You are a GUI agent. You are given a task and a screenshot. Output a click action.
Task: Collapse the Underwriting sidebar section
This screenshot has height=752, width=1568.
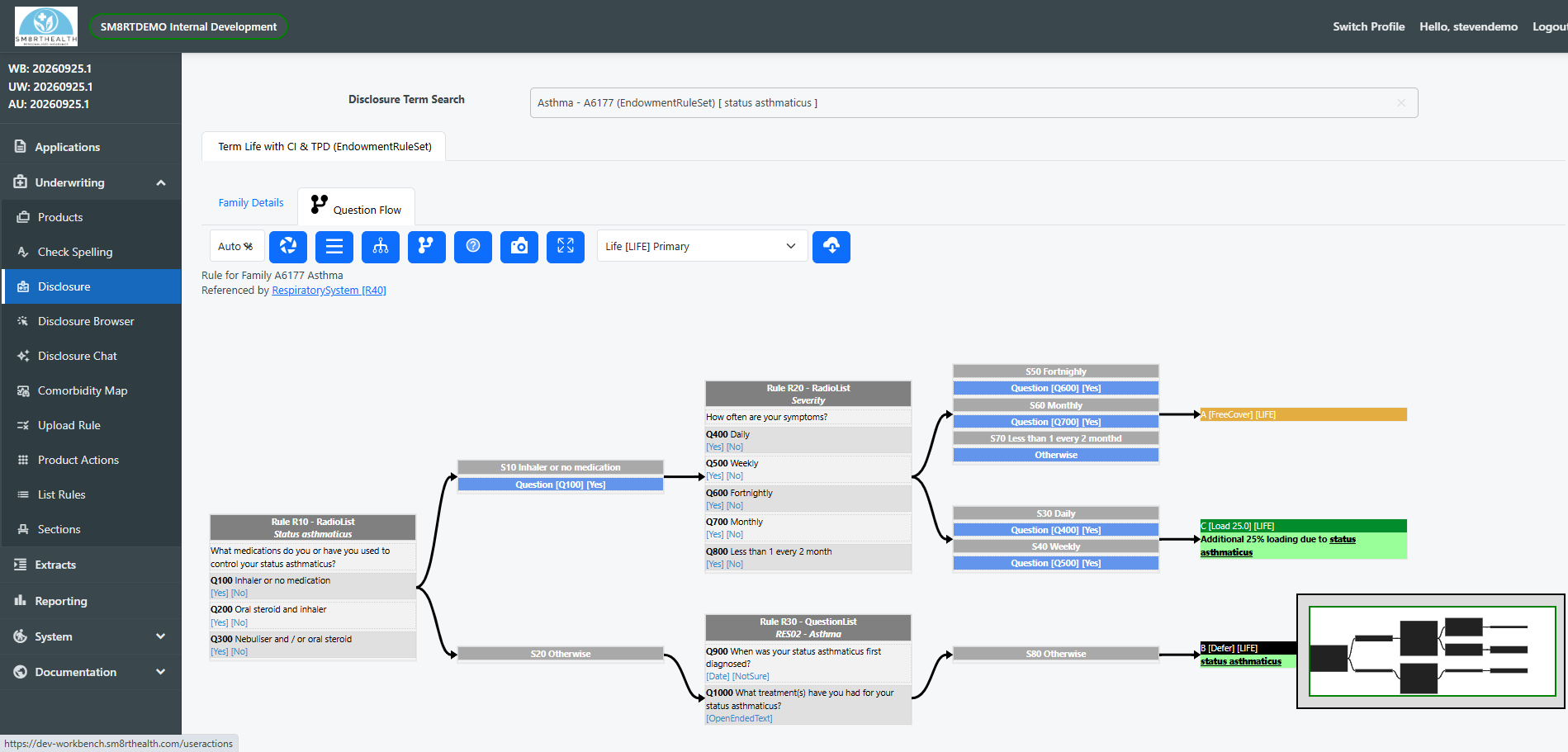coord(91,182)
